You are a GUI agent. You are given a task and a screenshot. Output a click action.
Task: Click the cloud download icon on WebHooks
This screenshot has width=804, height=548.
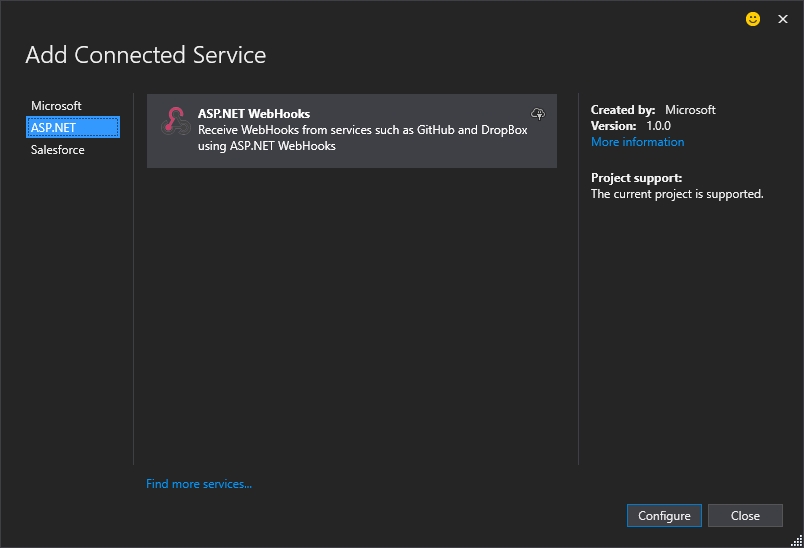tap(538, 114)
